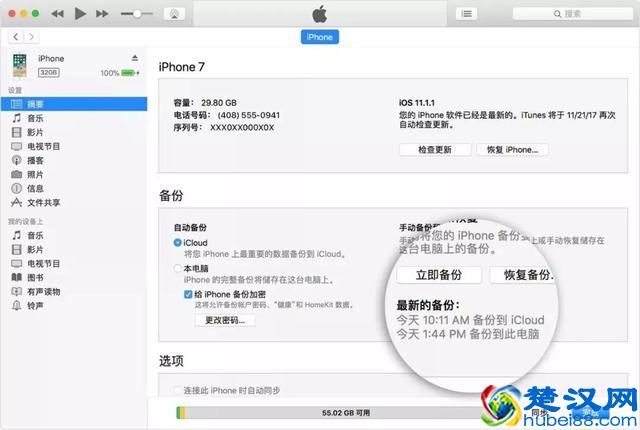Go back with the left arrow
This screenshot has width=640, height=430.
tap(16, 37)
